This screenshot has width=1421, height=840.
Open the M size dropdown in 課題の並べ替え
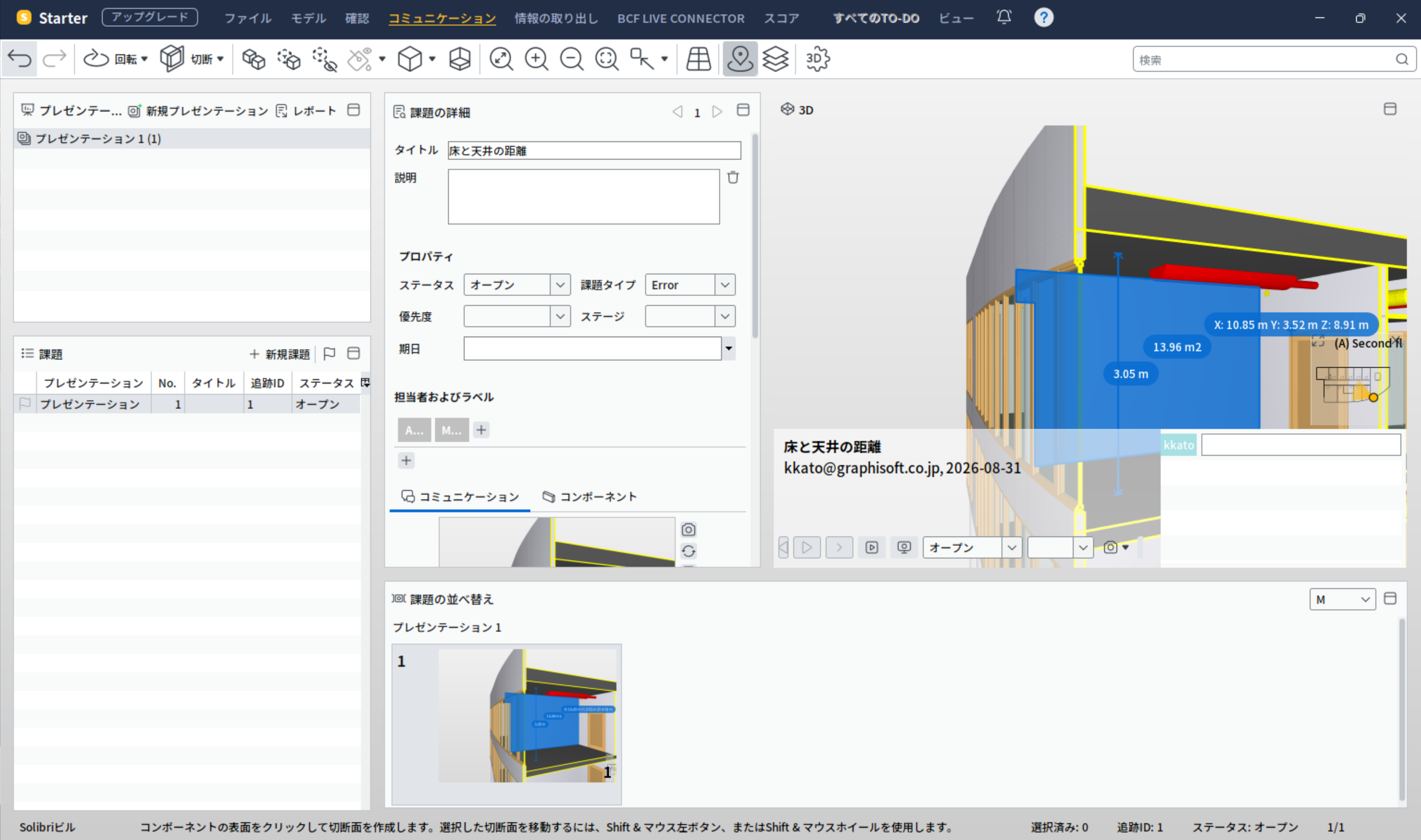point(1342,599)
